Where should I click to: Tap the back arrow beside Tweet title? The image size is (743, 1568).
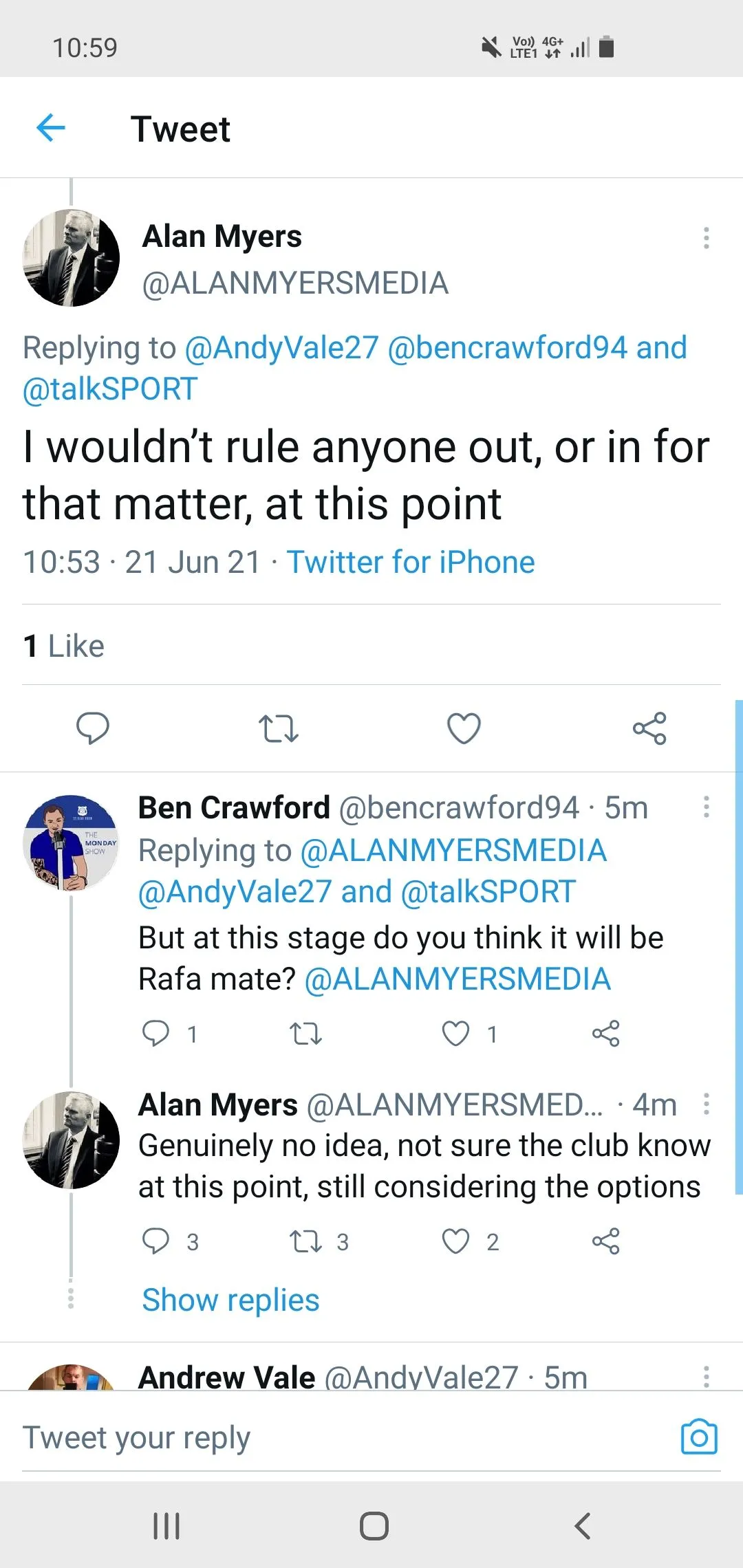50,128
